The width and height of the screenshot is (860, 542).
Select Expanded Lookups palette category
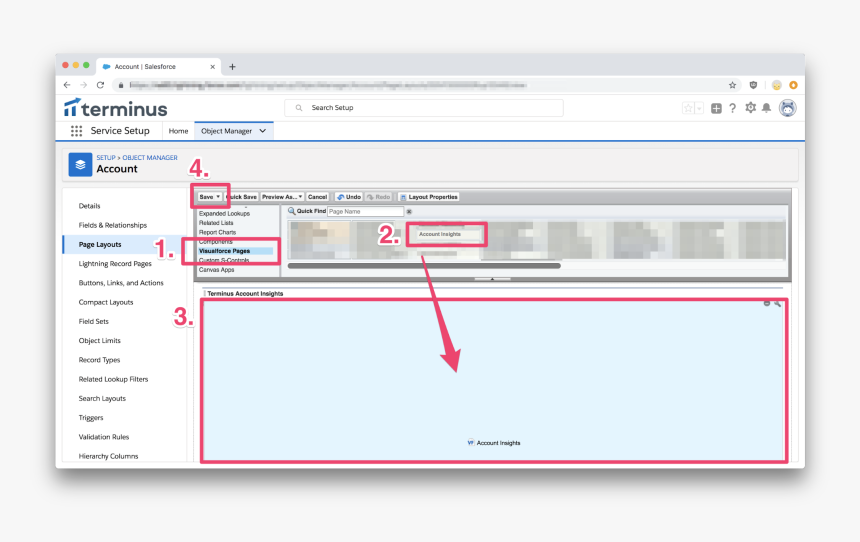coord(224,213)
